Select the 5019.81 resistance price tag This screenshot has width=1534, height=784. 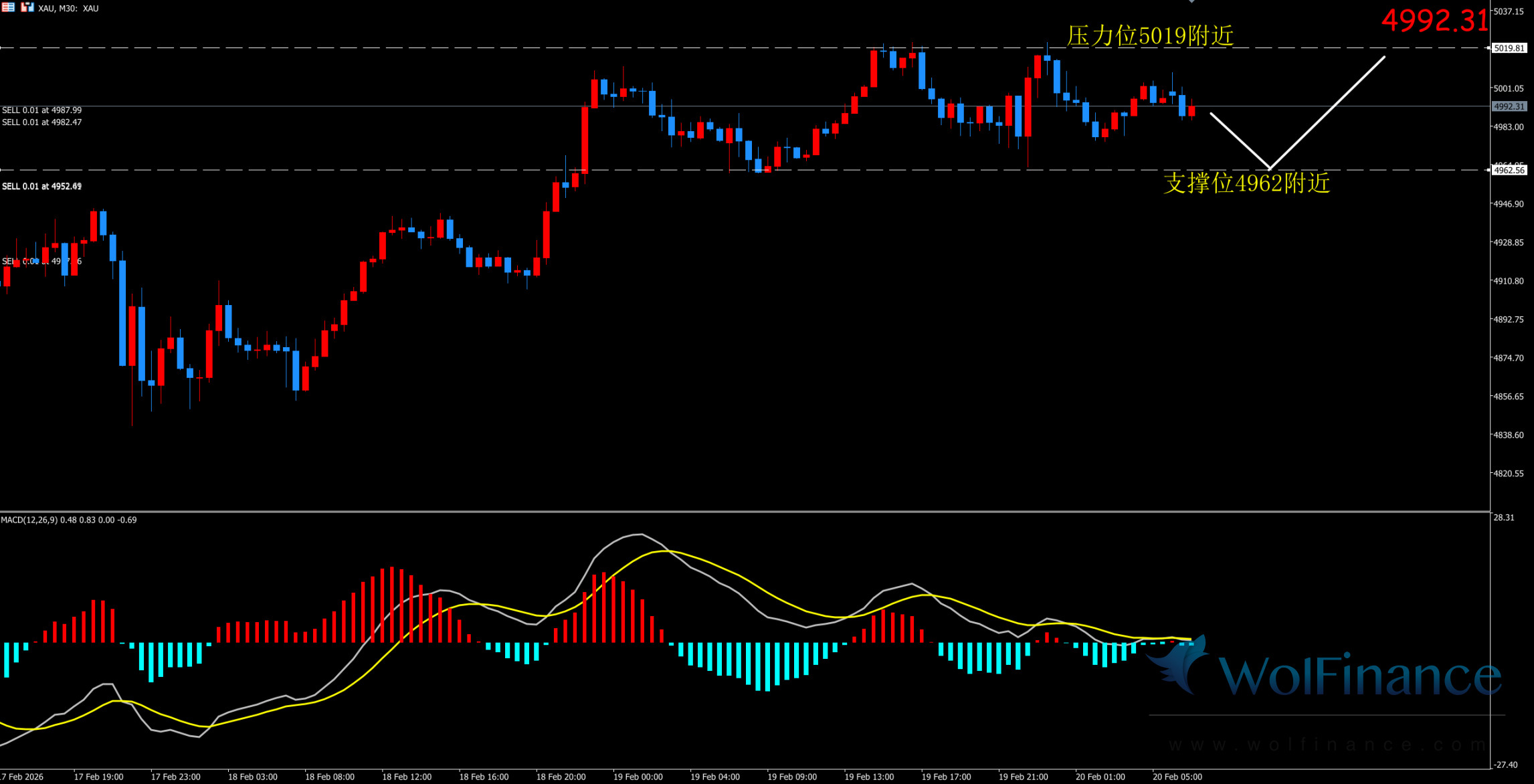pyautogui.click(x=1509, y=48)
